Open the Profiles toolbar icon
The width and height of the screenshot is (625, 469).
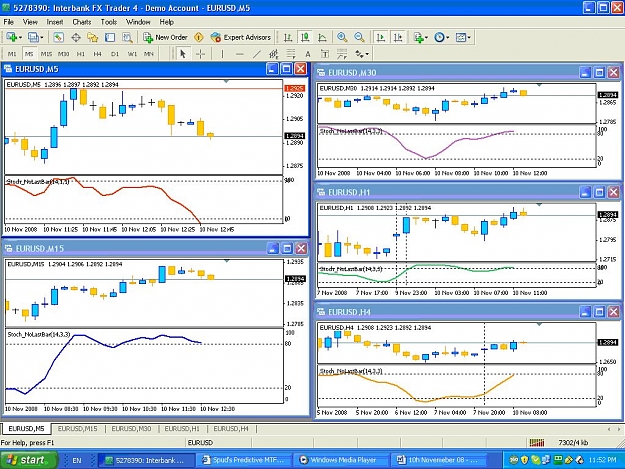pyautogui.click(x=33, y=37)
